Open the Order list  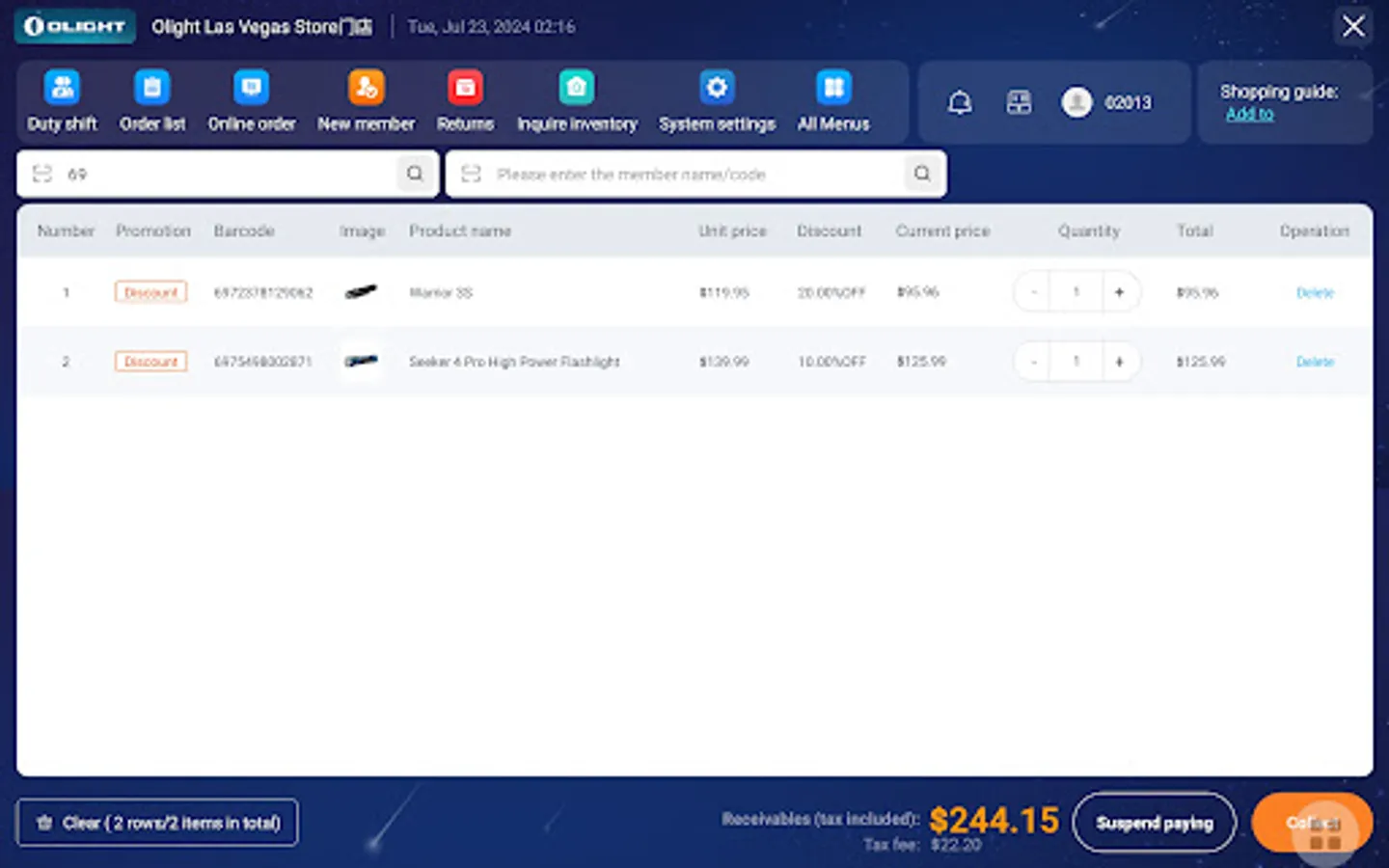152,100
